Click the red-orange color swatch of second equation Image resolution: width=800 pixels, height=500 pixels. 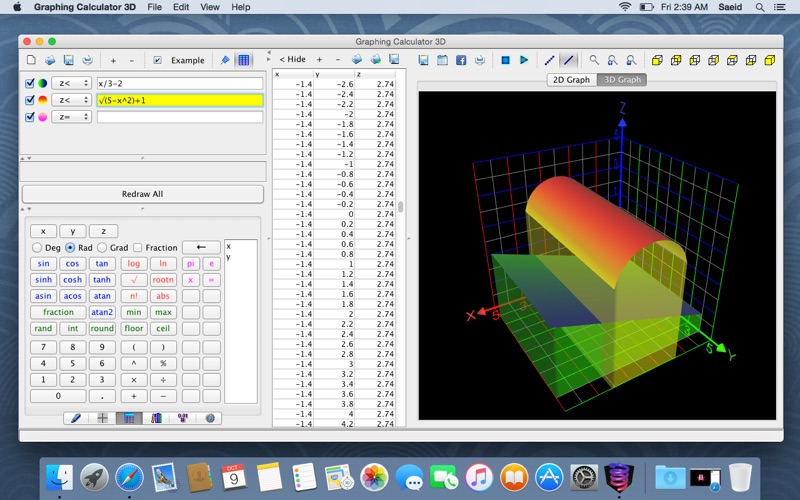pyautogui.click(x=43, y=100)
